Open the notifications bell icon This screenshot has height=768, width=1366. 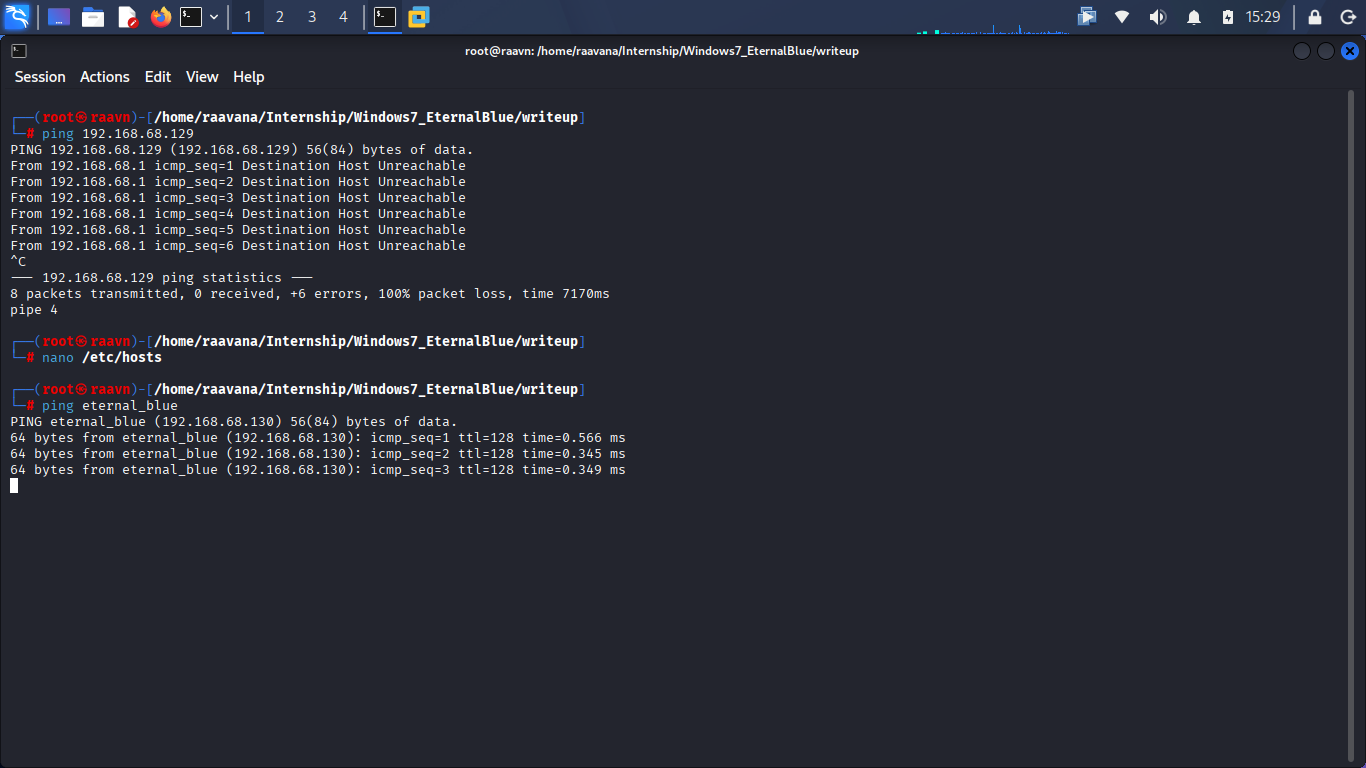(x=1194, y=17)
